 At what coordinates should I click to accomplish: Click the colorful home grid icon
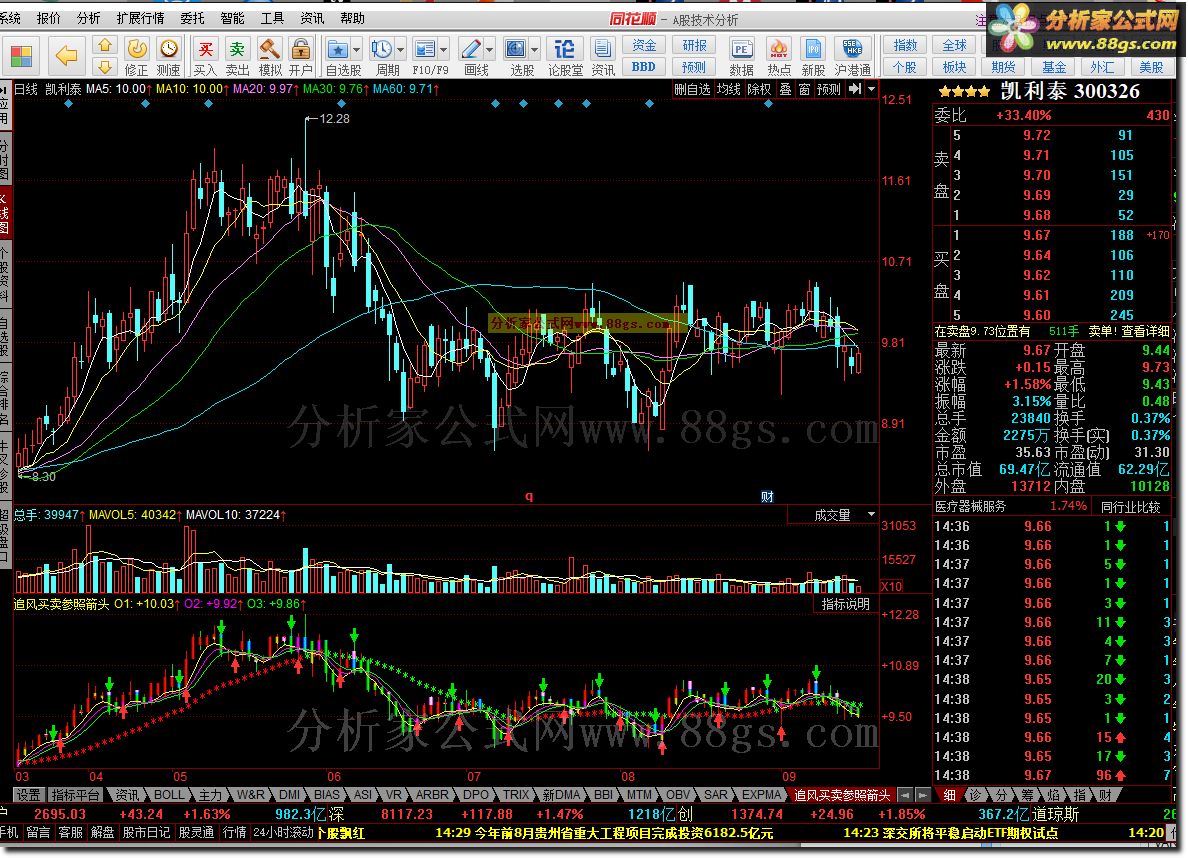21,56
